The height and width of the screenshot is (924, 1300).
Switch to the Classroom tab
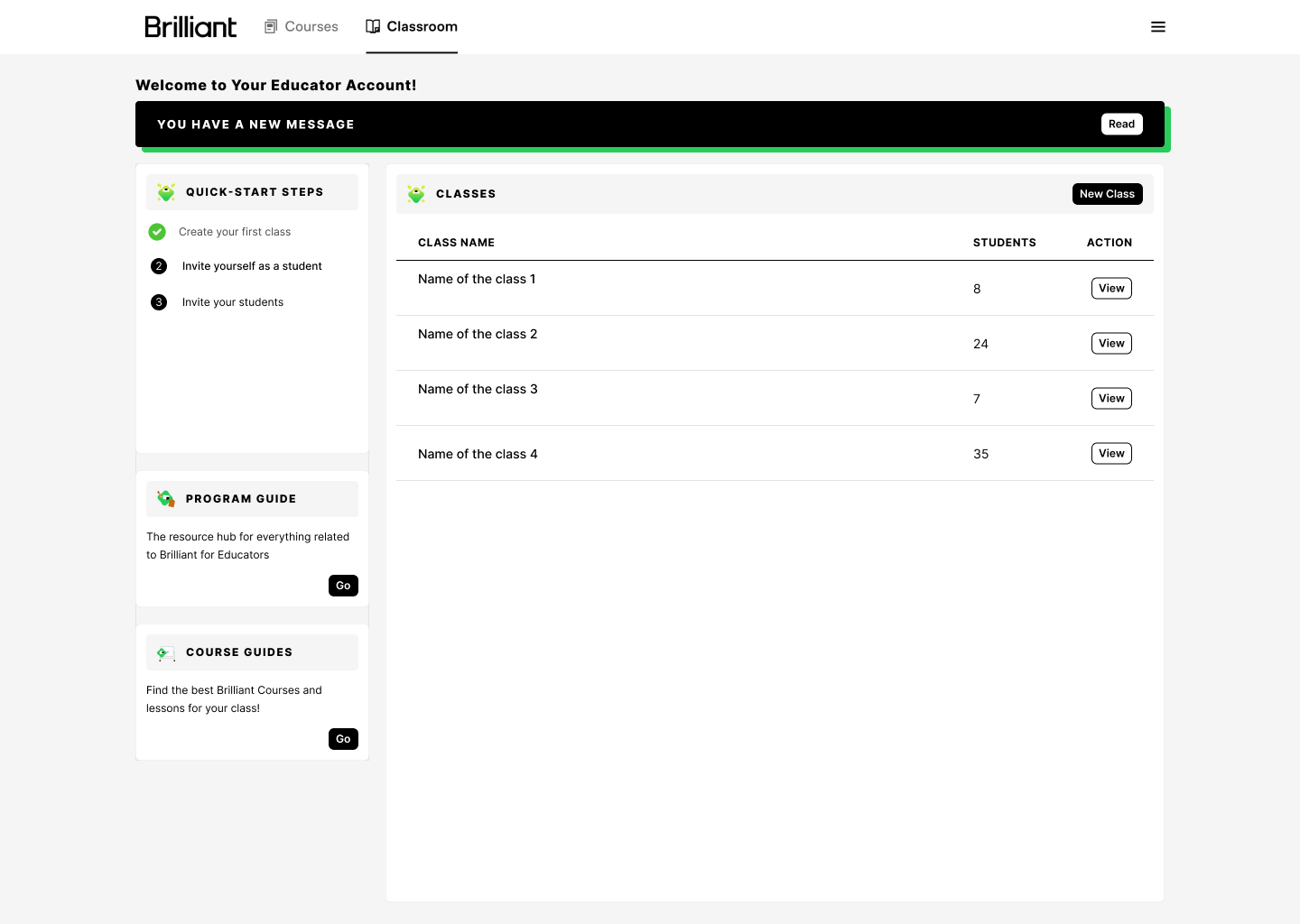click(412, 27)
